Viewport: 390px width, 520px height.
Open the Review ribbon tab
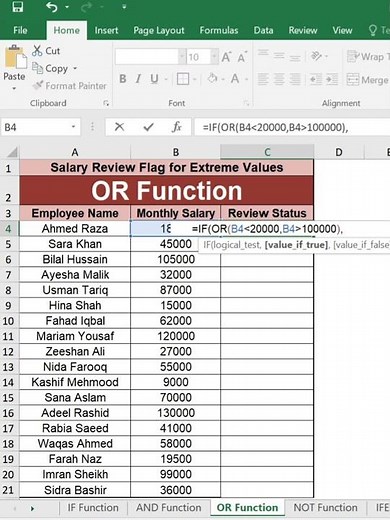click(x=303, y=30)
